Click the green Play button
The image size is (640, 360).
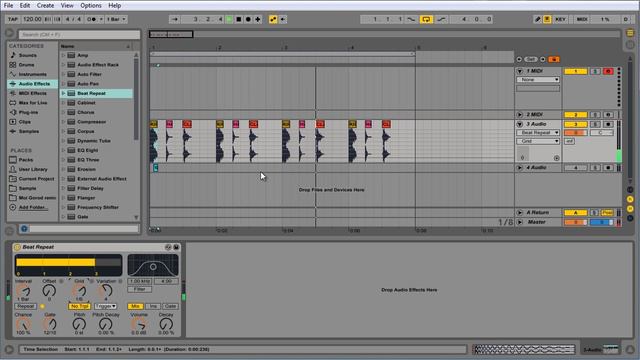[x=229, y=19]
